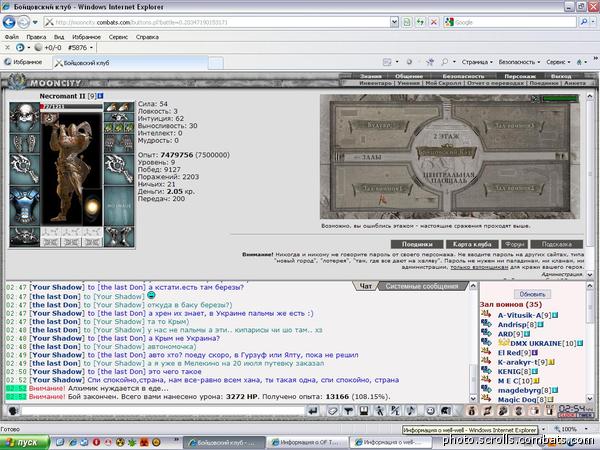Click Обновить to refresh user list
The image size is (600, 450).
[532, 294]
